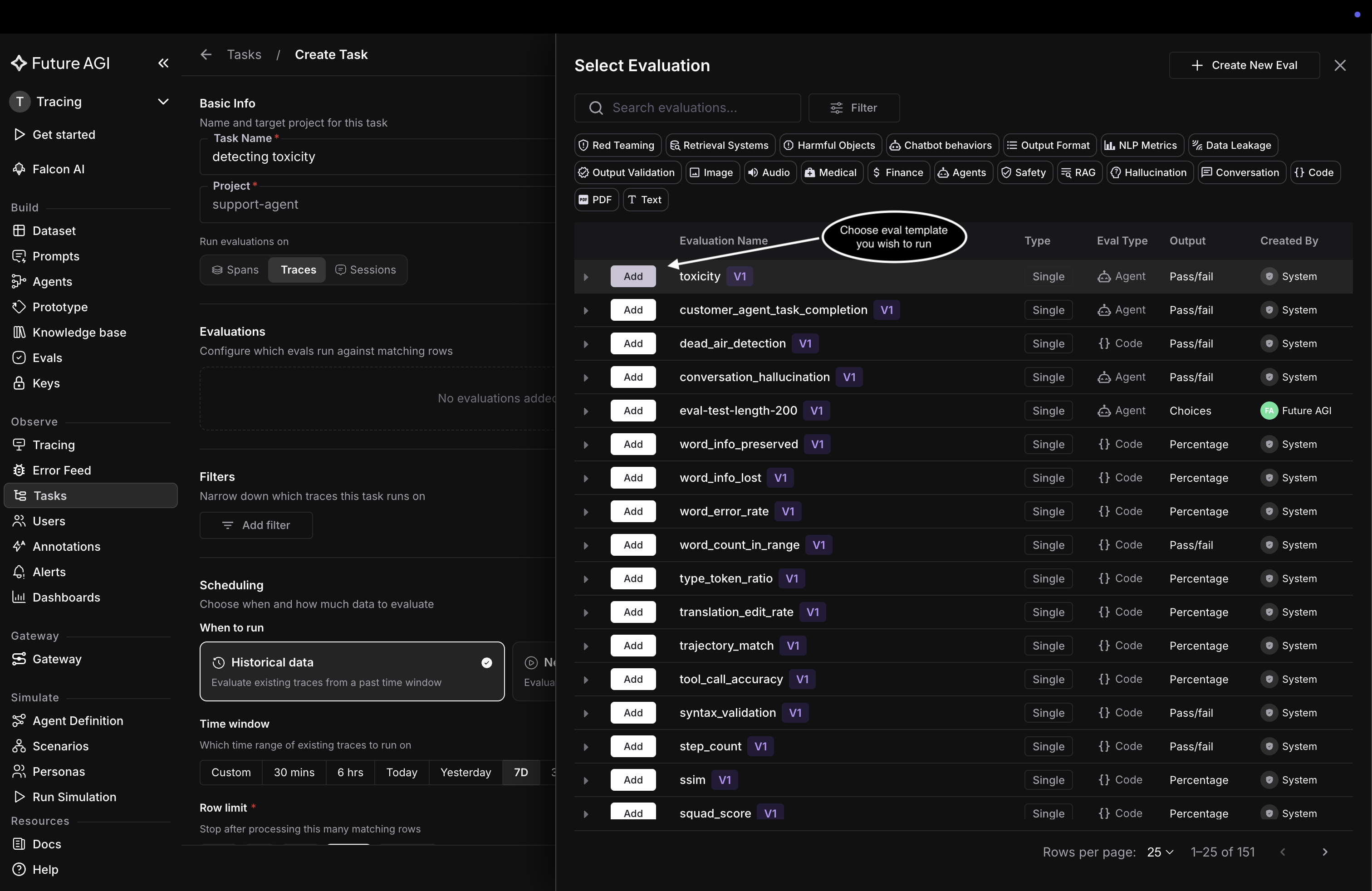Open the Rows per page dropdown
The width and height of the screenshot is (1372, 891).
tap(1160, 852)
